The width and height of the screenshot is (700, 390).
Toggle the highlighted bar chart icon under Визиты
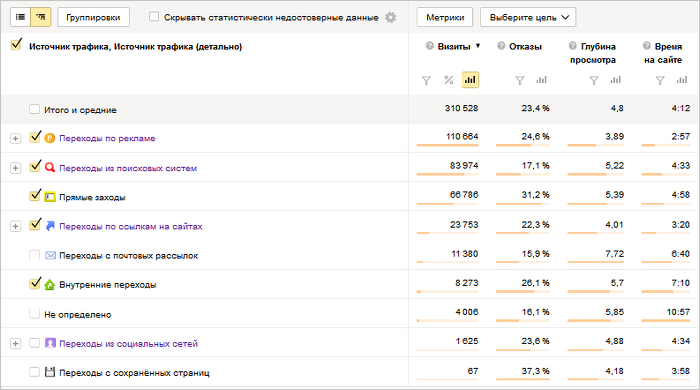(470, 80)
